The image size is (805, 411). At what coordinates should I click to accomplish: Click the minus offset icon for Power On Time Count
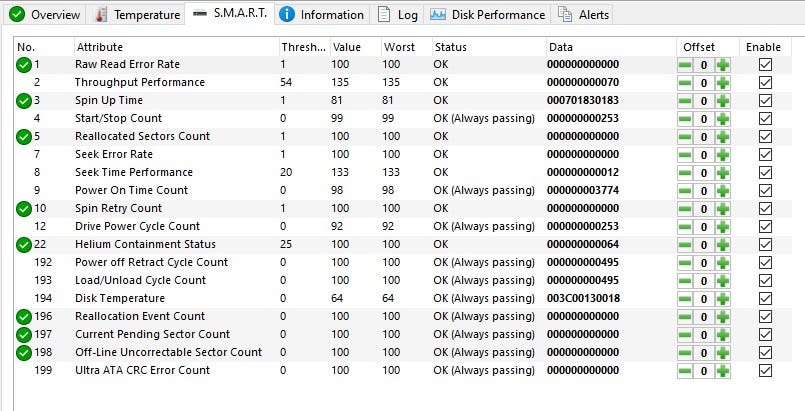click(685, 191)
